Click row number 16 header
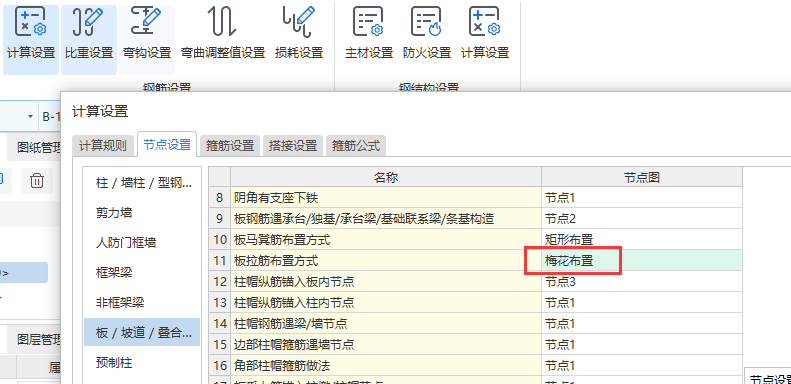Viewport: 791px width, 384px height. [x=219, y=365]
